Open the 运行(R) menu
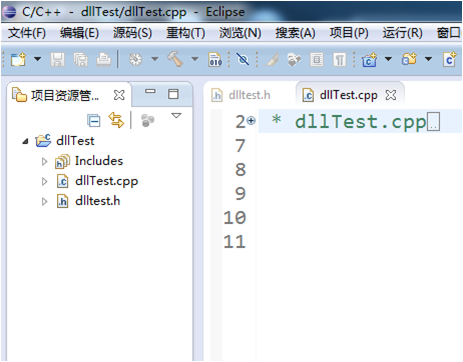 point(402,33)
